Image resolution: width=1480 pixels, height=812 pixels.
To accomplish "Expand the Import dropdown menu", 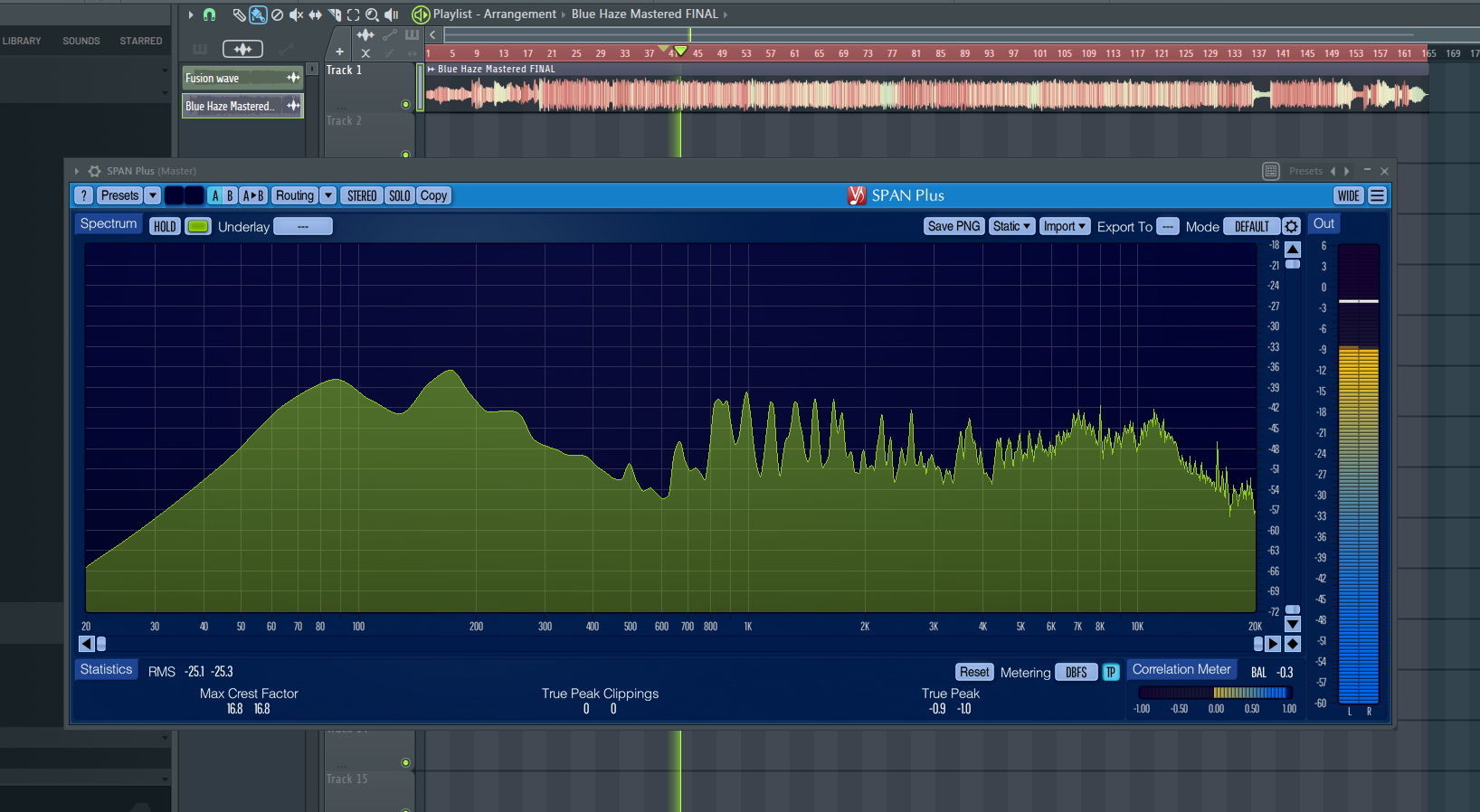I will (x=1064, y=227).
